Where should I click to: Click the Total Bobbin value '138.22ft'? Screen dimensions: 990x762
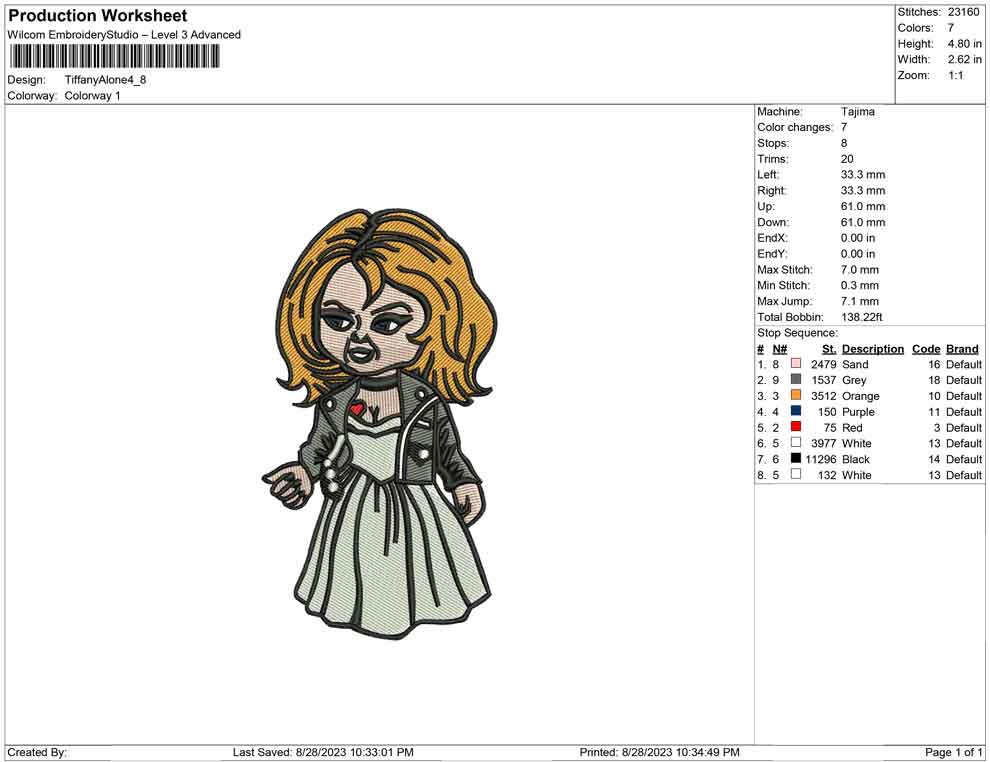pos(862,317)
